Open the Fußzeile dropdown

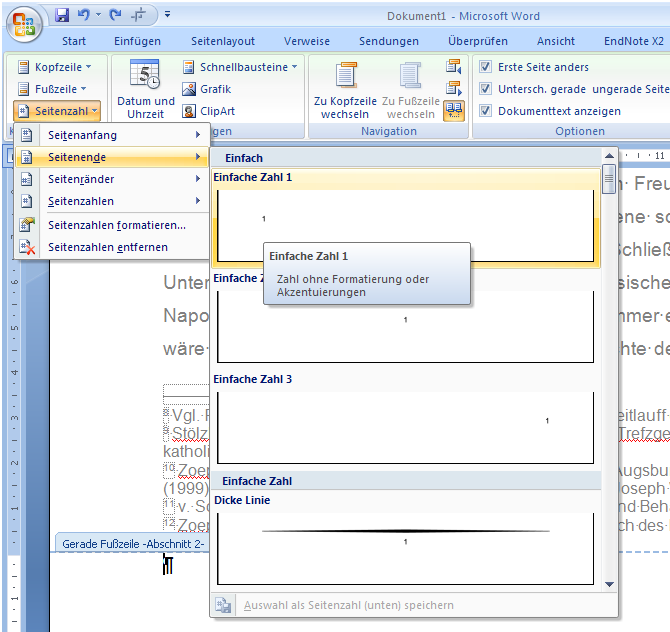[x=52, y=89]
